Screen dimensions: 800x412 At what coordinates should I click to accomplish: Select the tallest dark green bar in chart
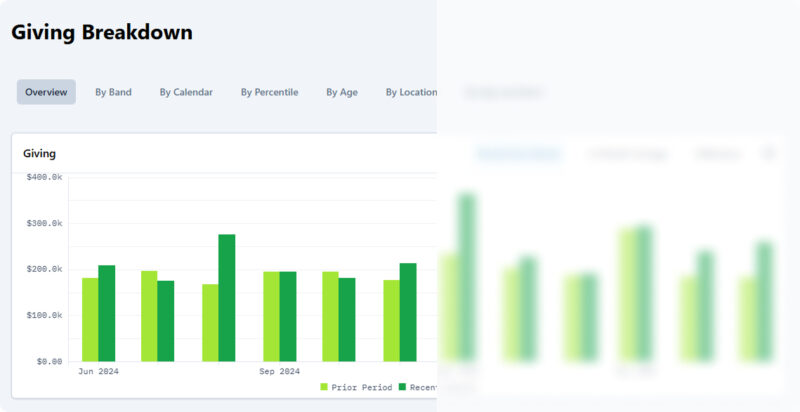(227, 297)
